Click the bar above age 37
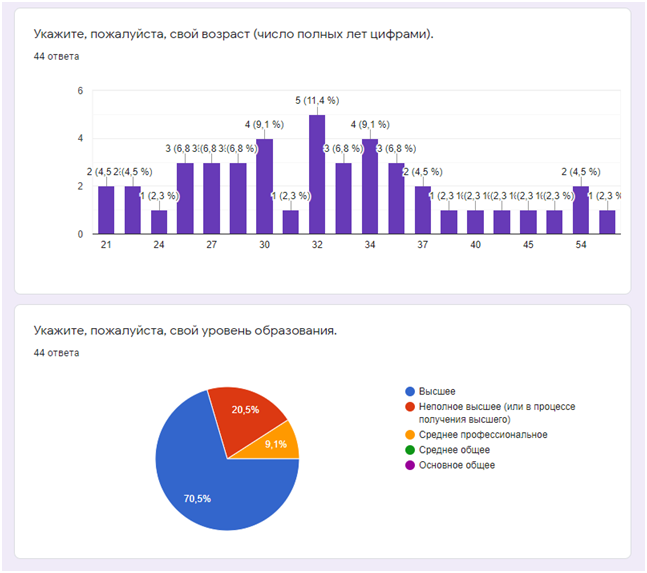647x573 pixels. [423, 210]
